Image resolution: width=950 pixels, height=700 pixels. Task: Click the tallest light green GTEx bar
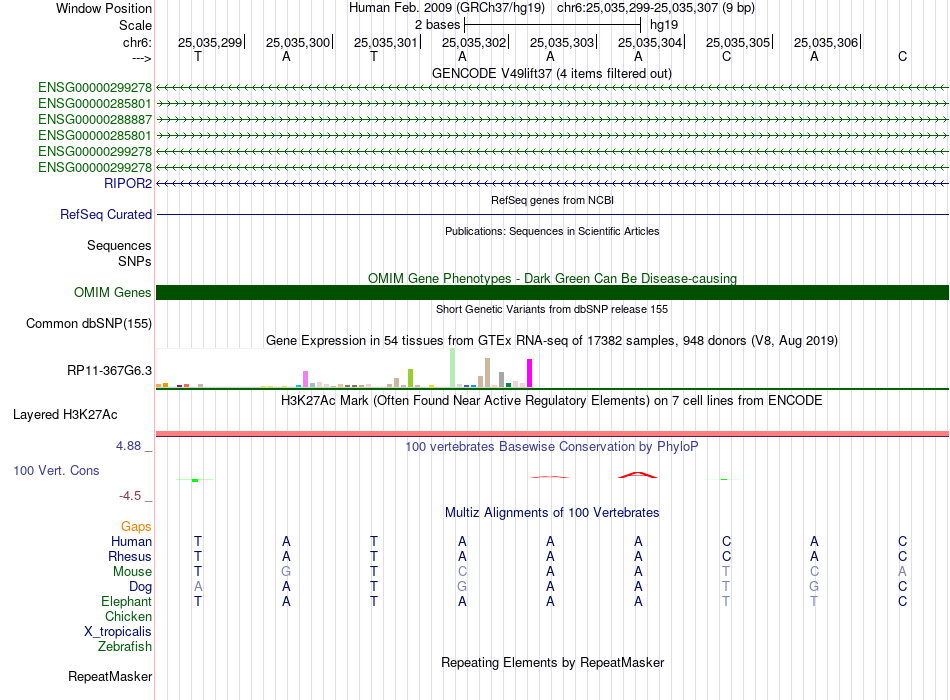[453, 368]
